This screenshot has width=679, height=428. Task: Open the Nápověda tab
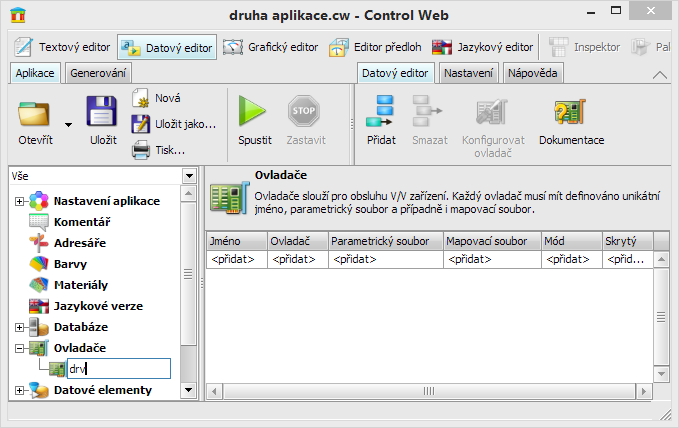[x=533, y=73]
